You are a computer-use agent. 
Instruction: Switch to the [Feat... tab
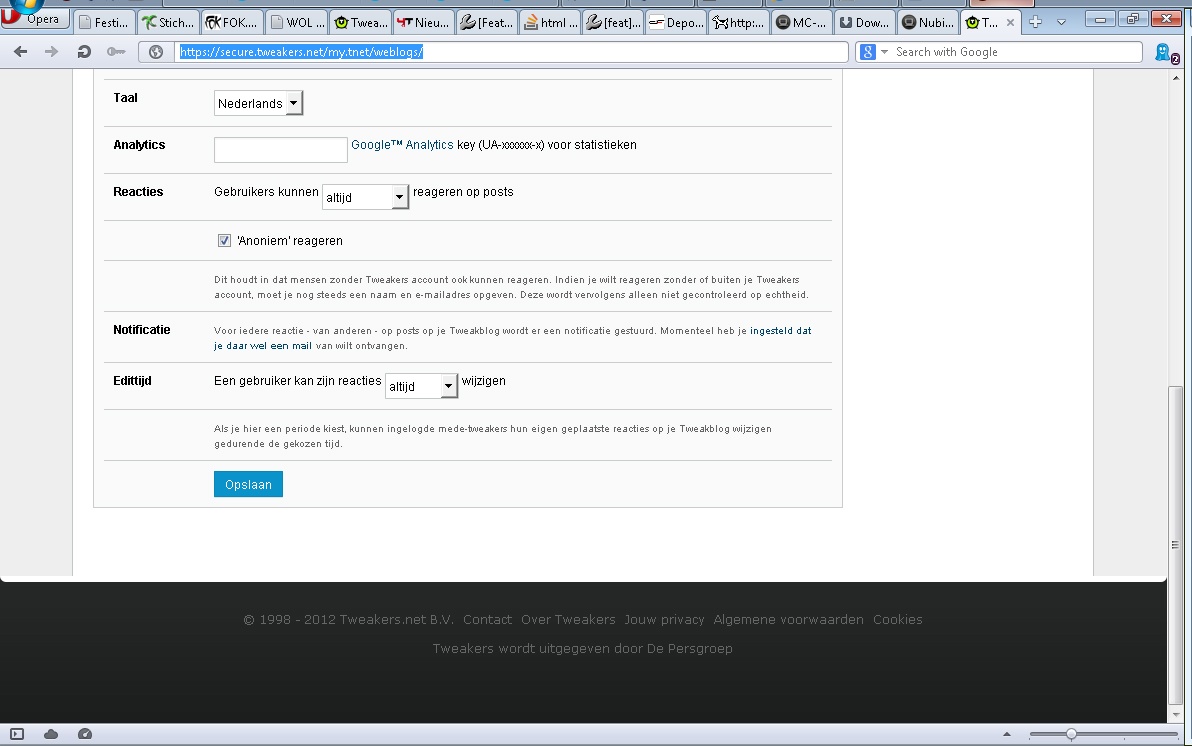(487, 22)
